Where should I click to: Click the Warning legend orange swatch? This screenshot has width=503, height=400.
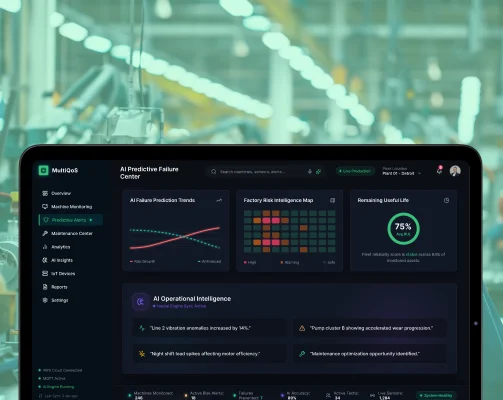coord(282,262)
